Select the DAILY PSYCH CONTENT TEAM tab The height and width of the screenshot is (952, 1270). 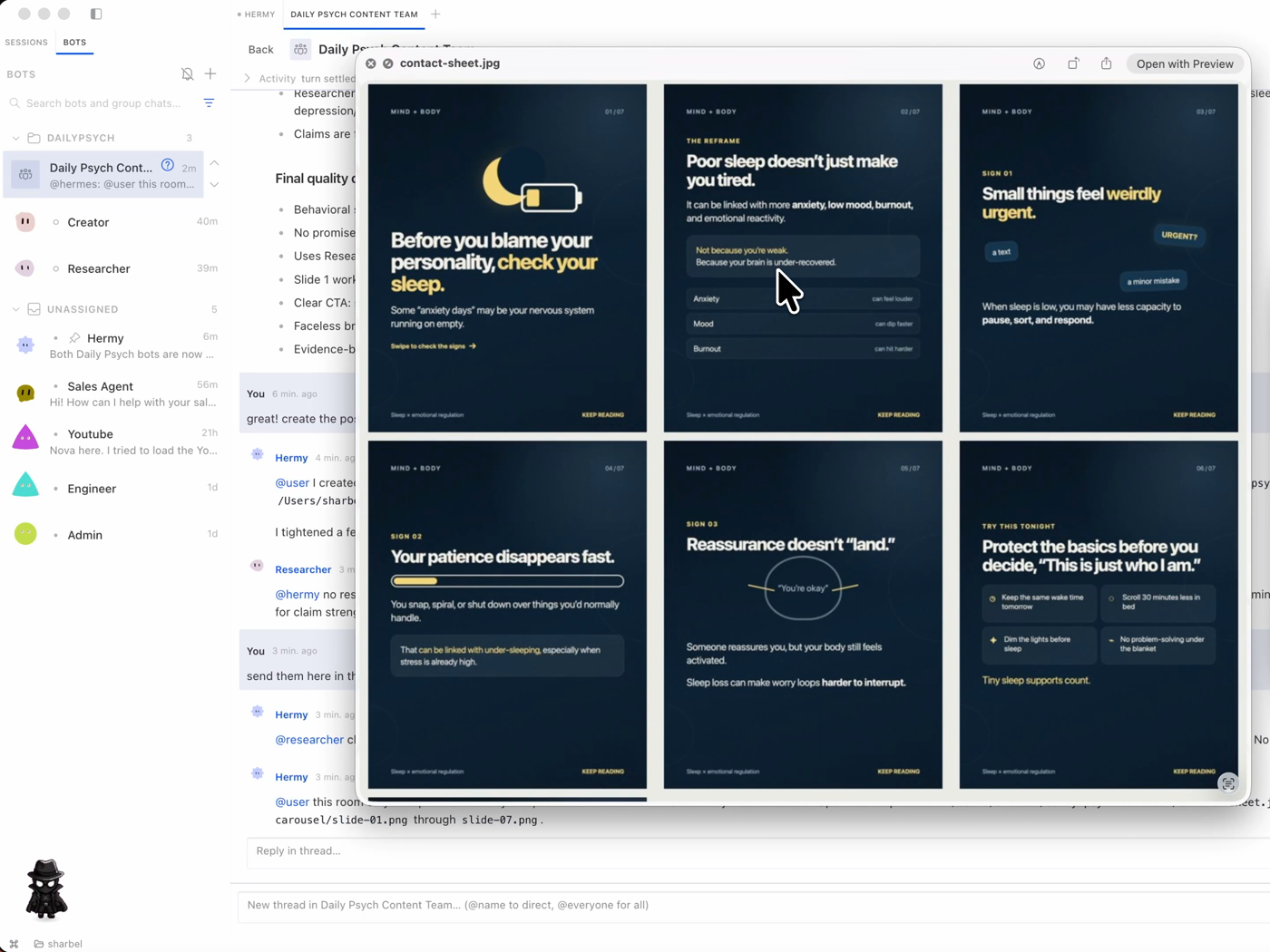pyautogui.click(x=354, y=15)
